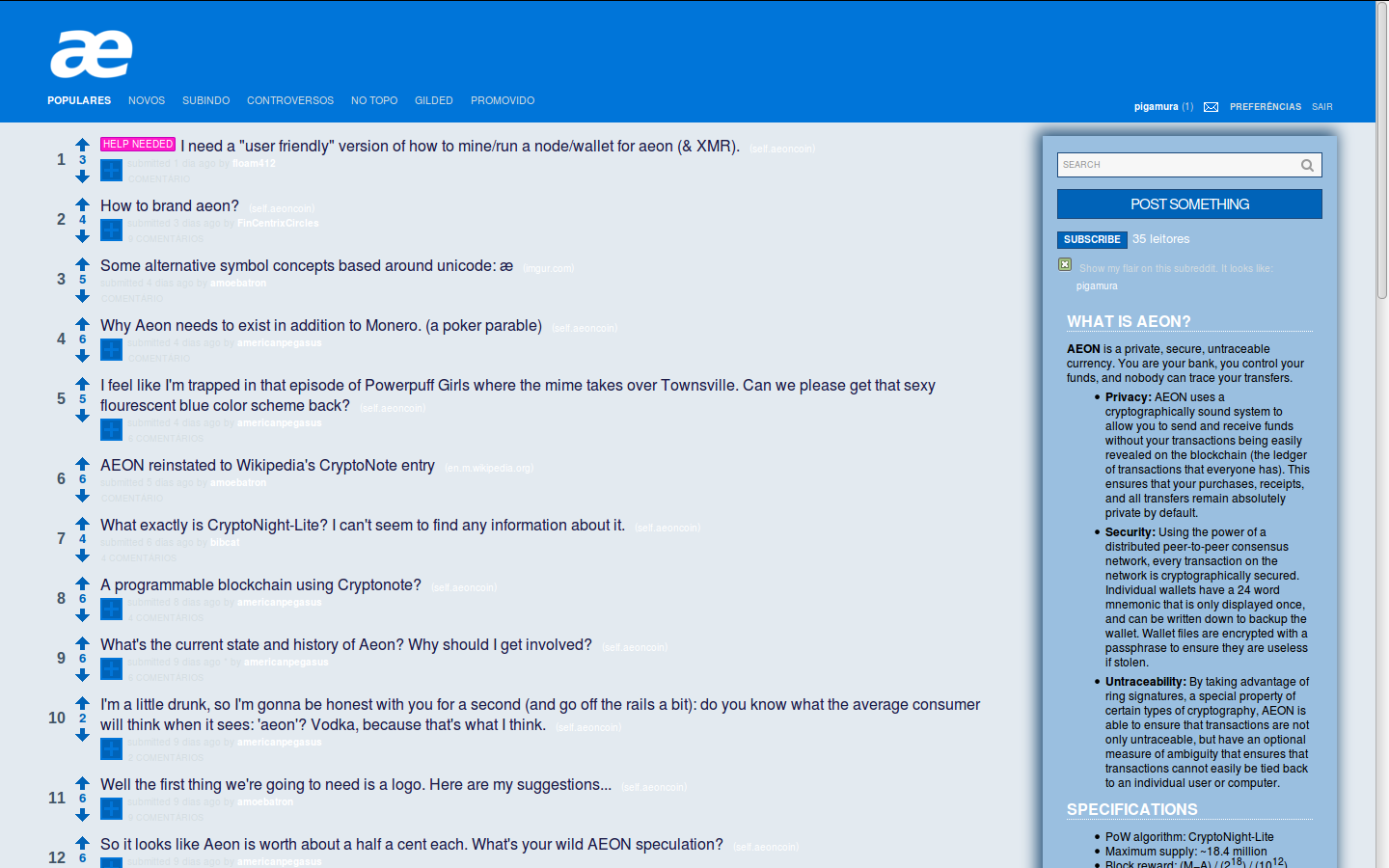Screen dimensions: 1389x868
Task: Expand "Why Aeon needs to exist" post text
Action: pyautogui.click(x=112, y=350)
